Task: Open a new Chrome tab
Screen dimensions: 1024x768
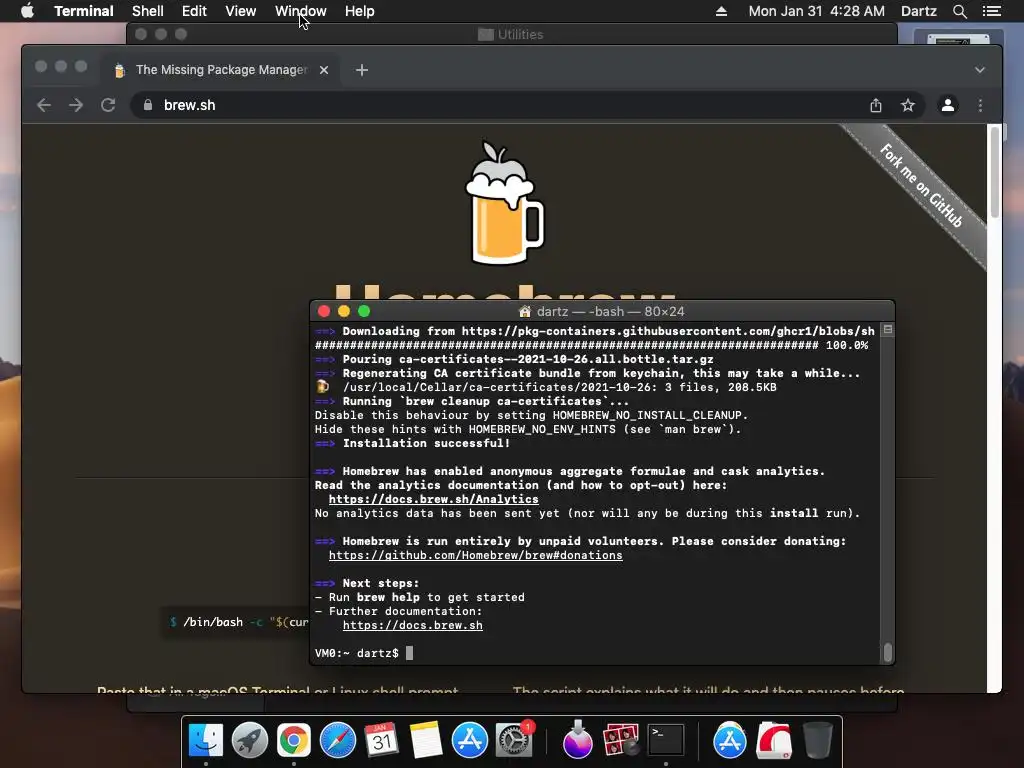Action: tap(362, 70)
